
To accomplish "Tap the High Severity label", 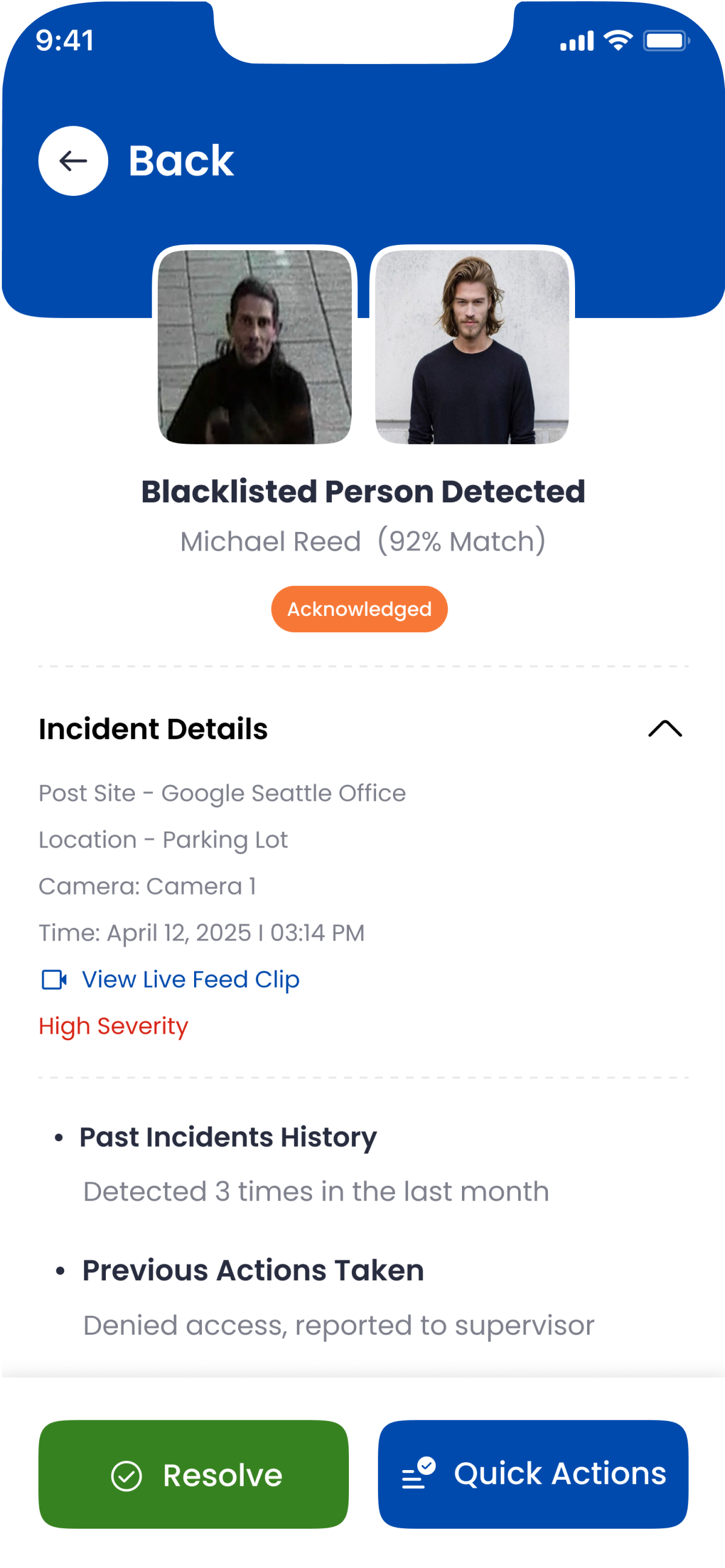I will pyautogui.click(x=113, y=1026).
